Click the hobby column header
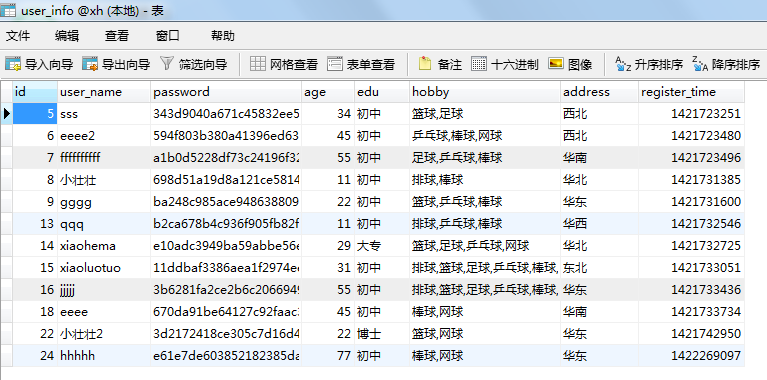The image size is (767, 380). (x=485, y=92)
